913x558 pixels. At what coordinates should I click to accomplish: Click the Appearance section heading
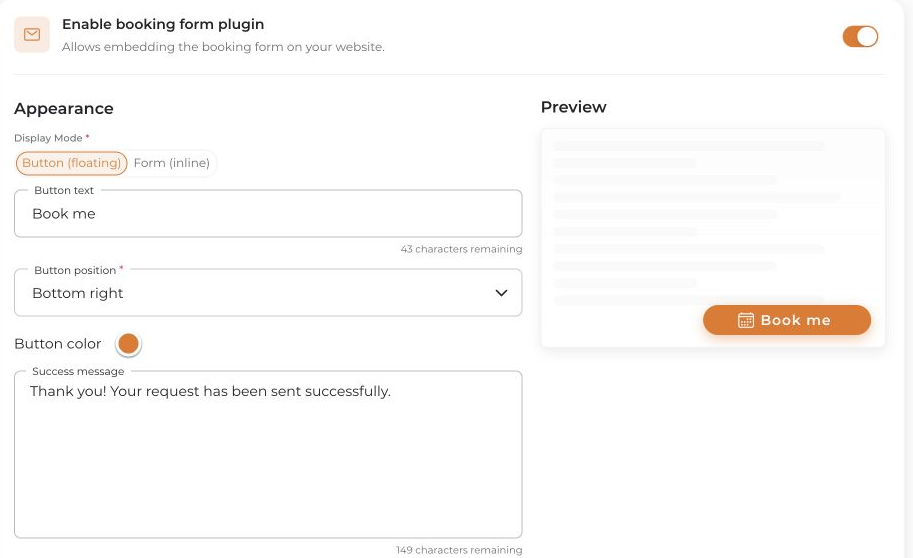coord(63,109)
